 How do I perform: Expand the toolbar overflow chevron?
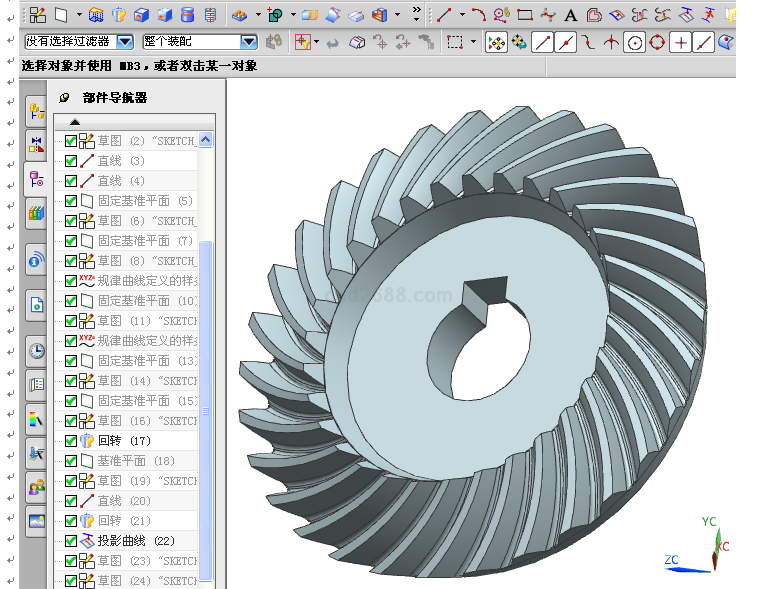click(x=416, y=12)
